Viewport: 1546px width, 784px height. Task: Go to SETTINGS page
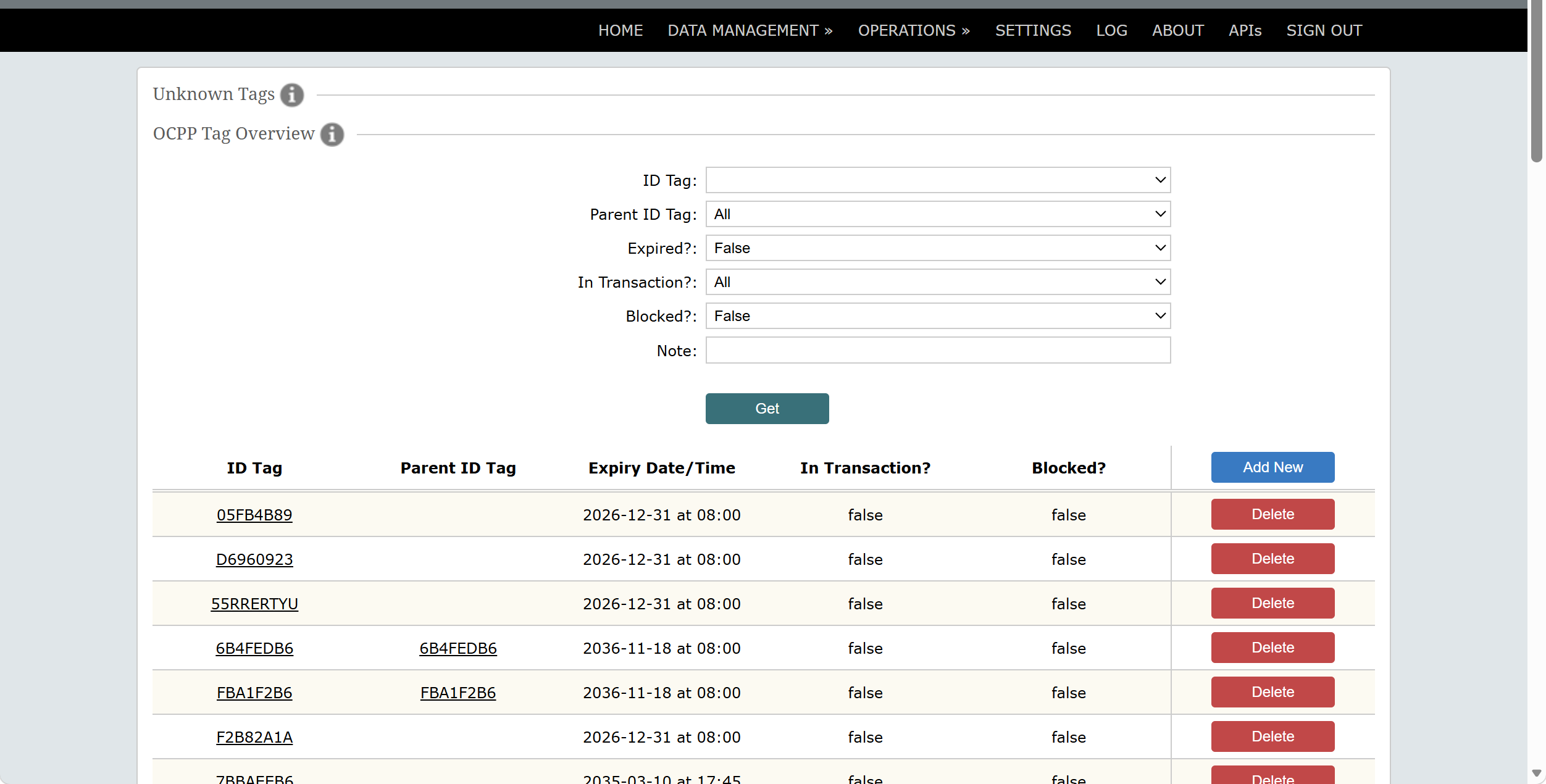(1033, 30)
